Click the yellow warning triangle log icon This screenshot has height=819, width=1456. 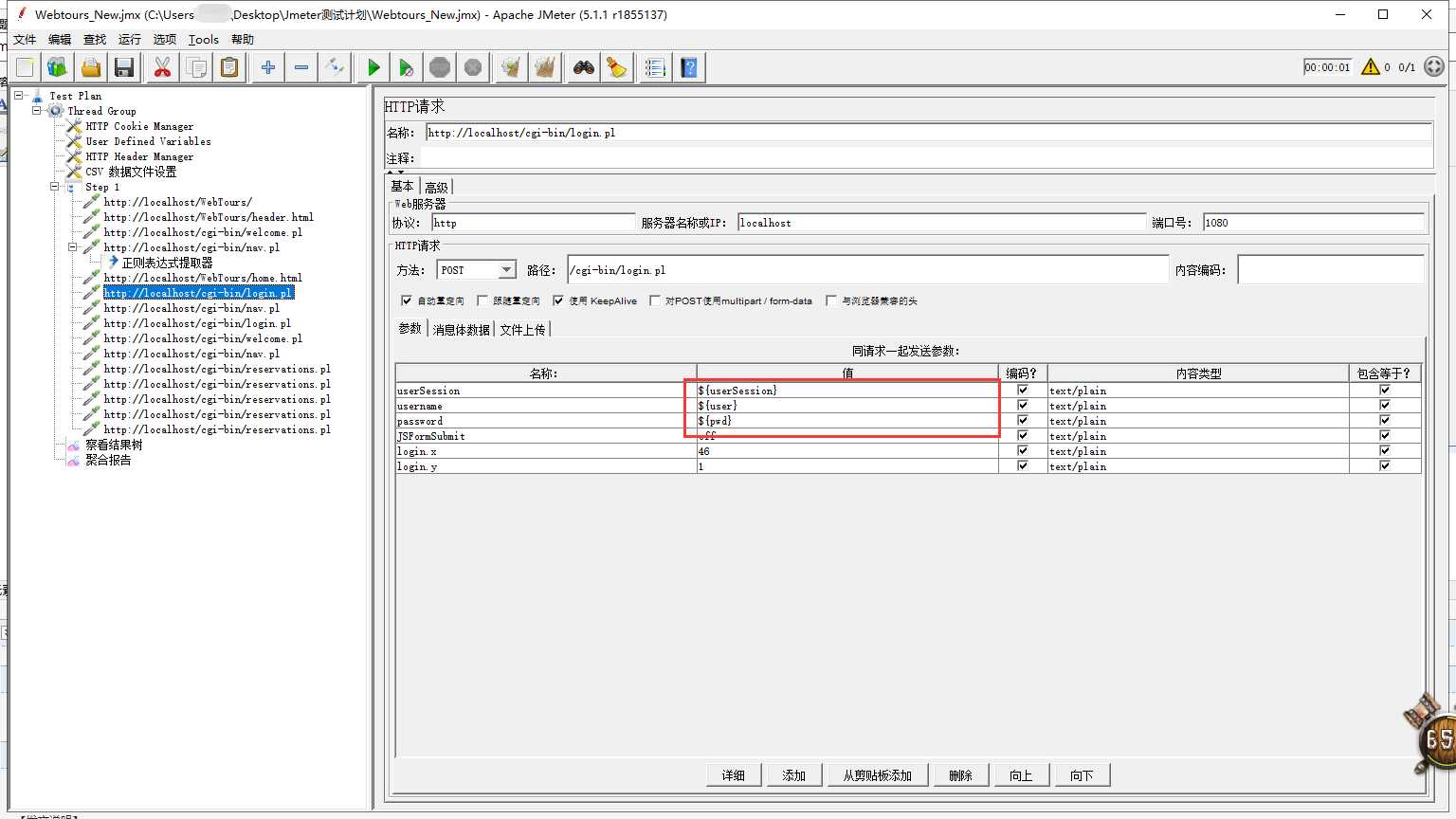point(1371,66)
